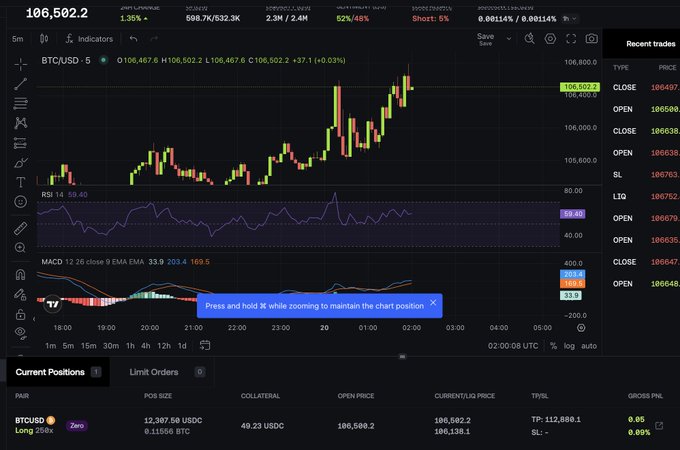Toggle lock all drawing tools
The height and width of the screenshot is (450, 680).
pyautogui.click(x=20, y=314)
